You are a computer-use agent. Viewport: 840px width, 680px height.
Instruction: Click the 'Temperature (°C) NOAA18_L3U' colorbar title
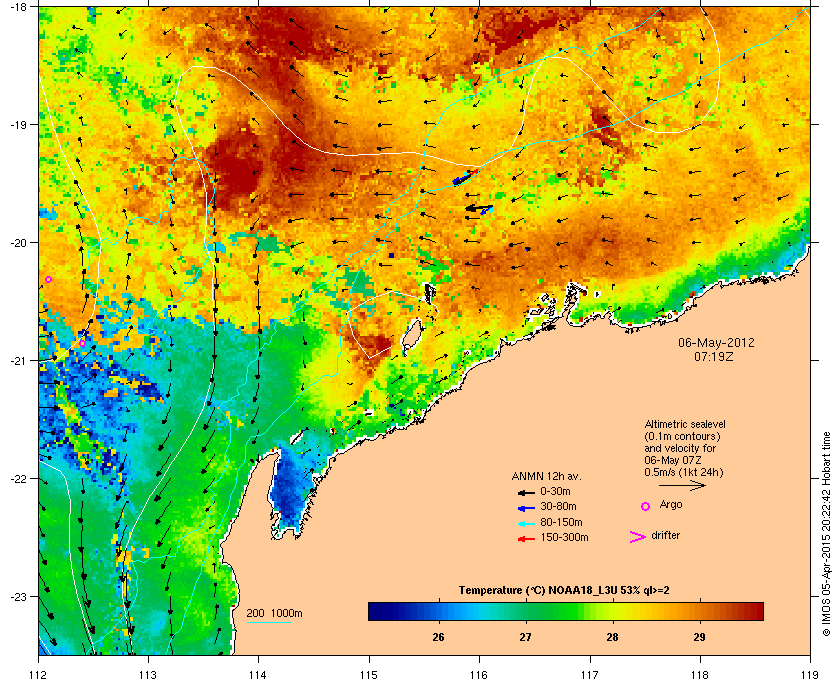click(x=537, y=591)
